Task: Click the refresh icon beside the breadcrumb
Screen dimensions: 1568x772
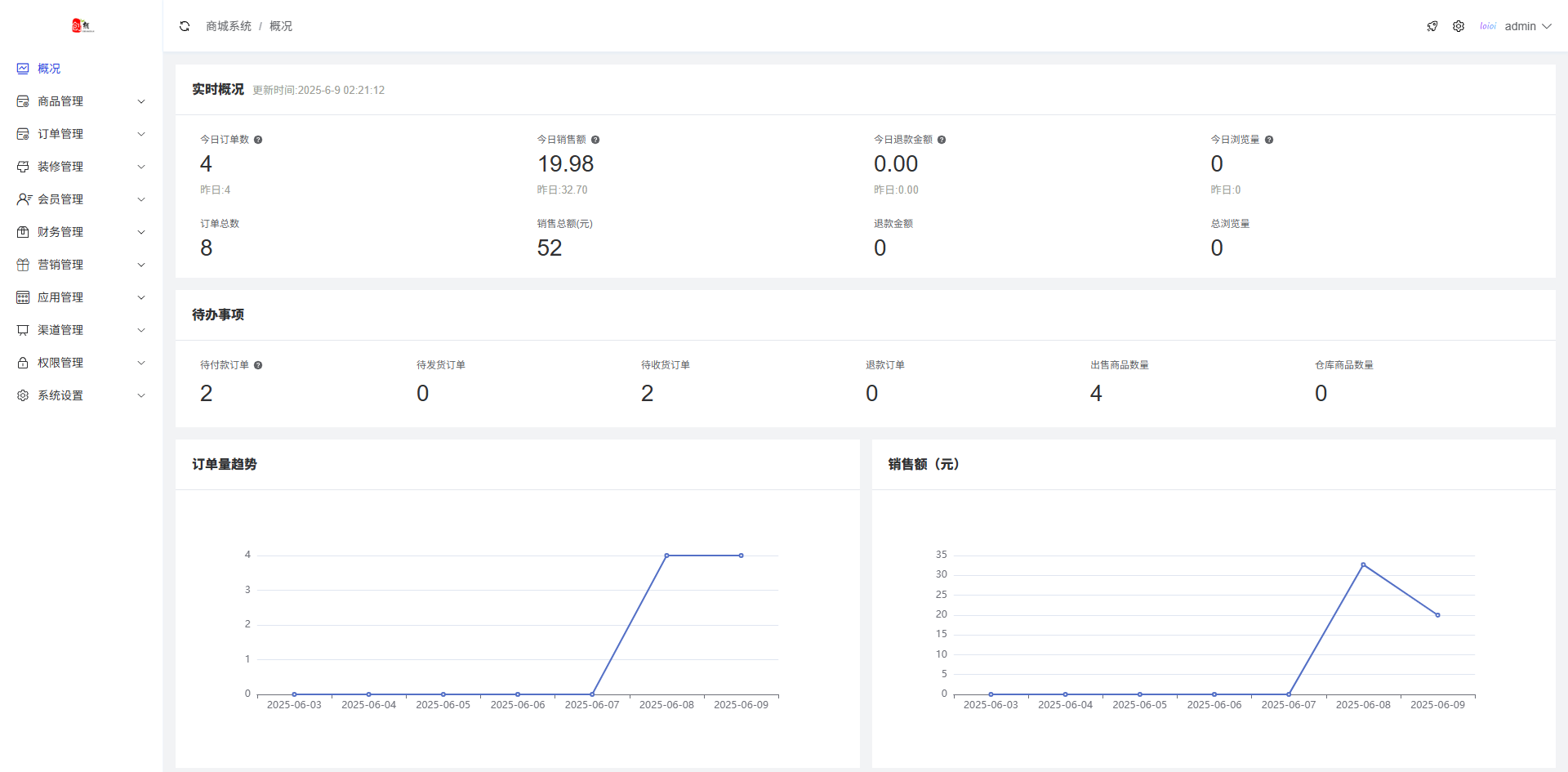Action: pos(185,26)
